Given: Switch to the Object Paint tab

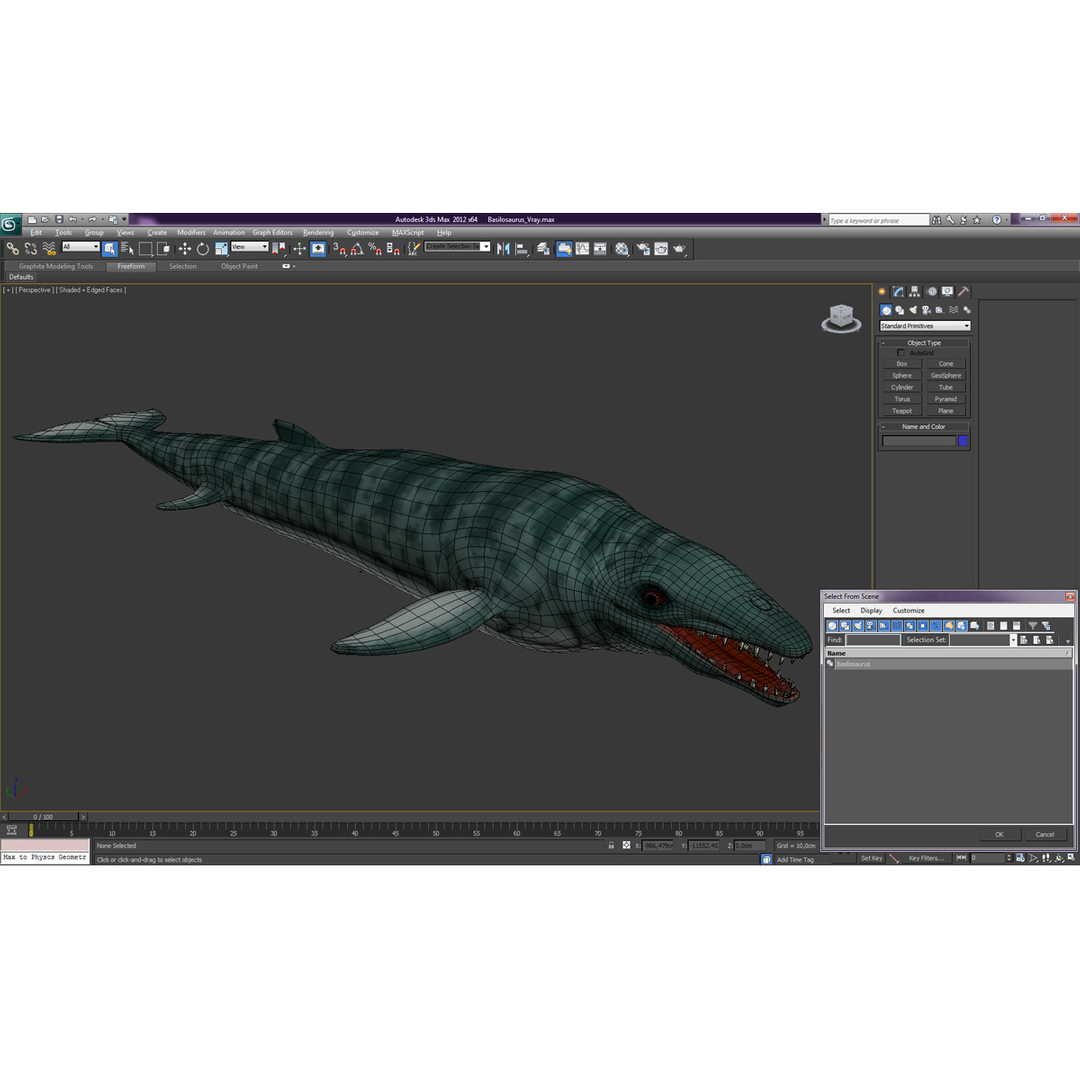Looking at the screenshot, I should pos(239,267).
